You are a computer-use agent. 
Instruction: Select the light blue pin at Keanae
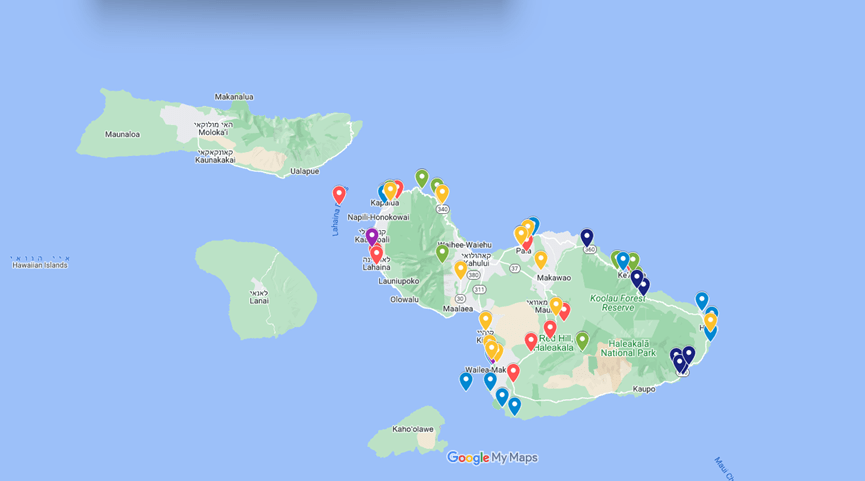coord(623,260)
